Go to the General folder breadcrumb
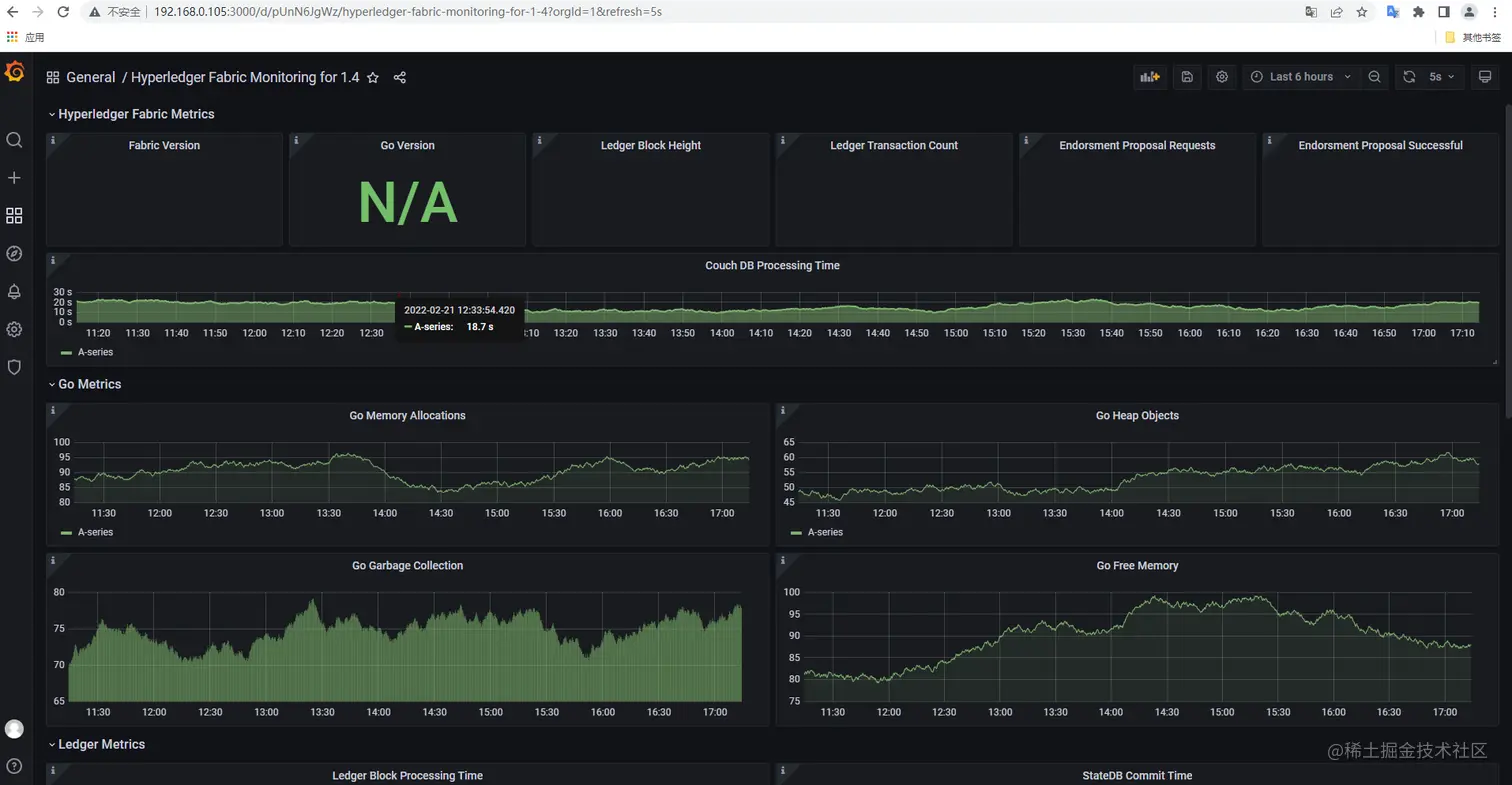 pos(91,77)
